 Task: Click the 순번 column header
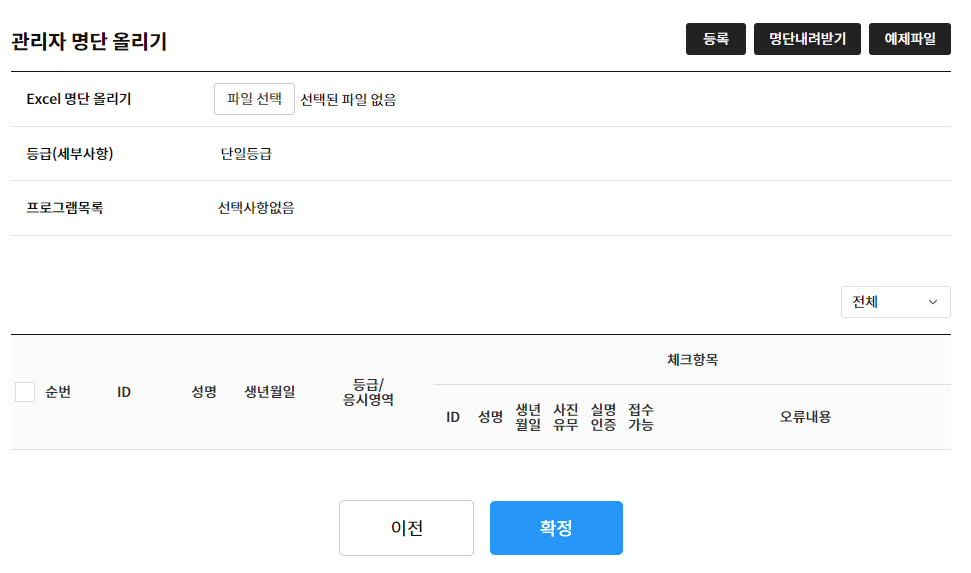(58, 392)
